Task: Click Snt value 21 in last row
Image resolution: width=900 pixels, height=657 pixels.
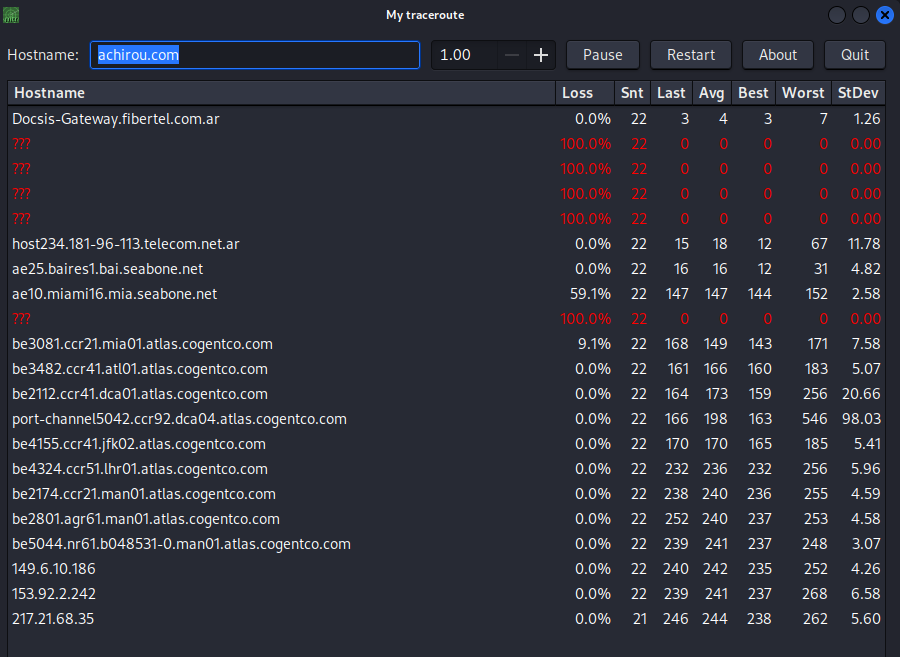Action: click(639, 619)
